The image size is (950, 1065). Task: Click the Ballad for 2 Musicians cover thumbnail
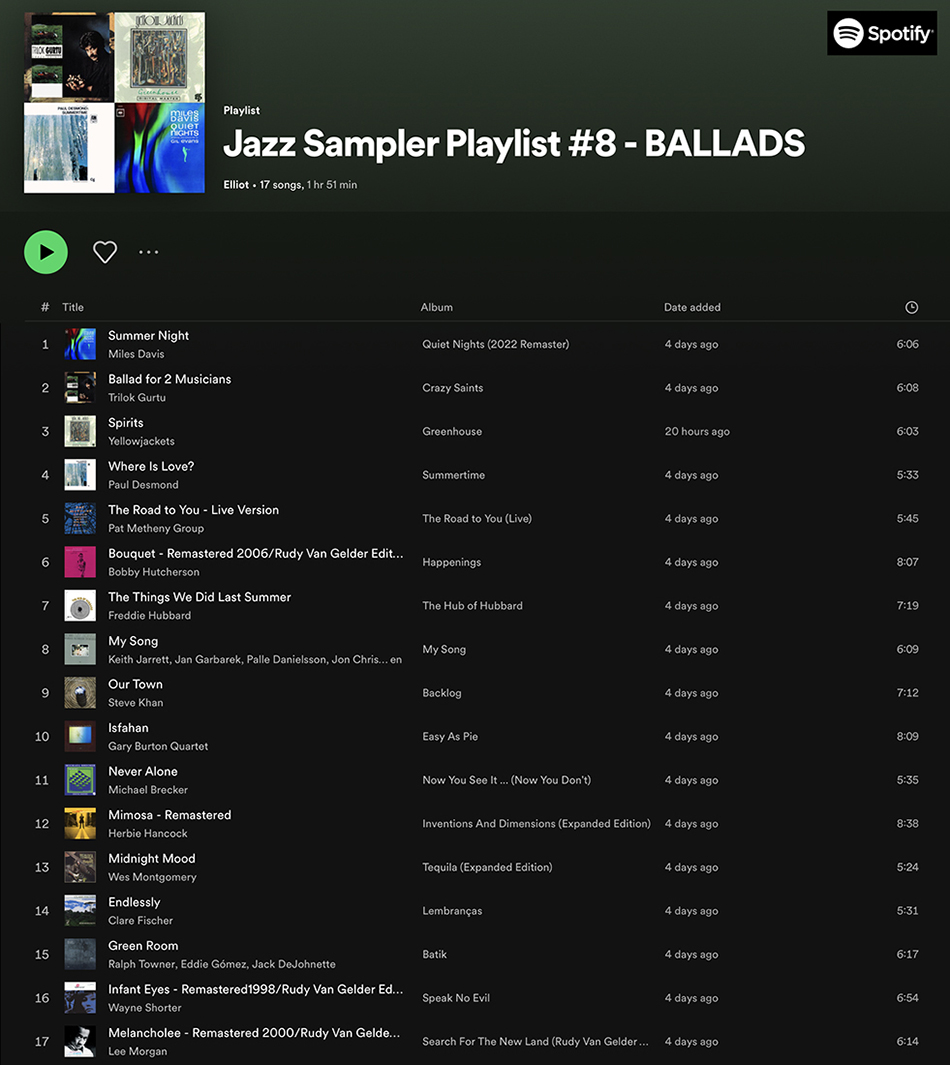80,388
